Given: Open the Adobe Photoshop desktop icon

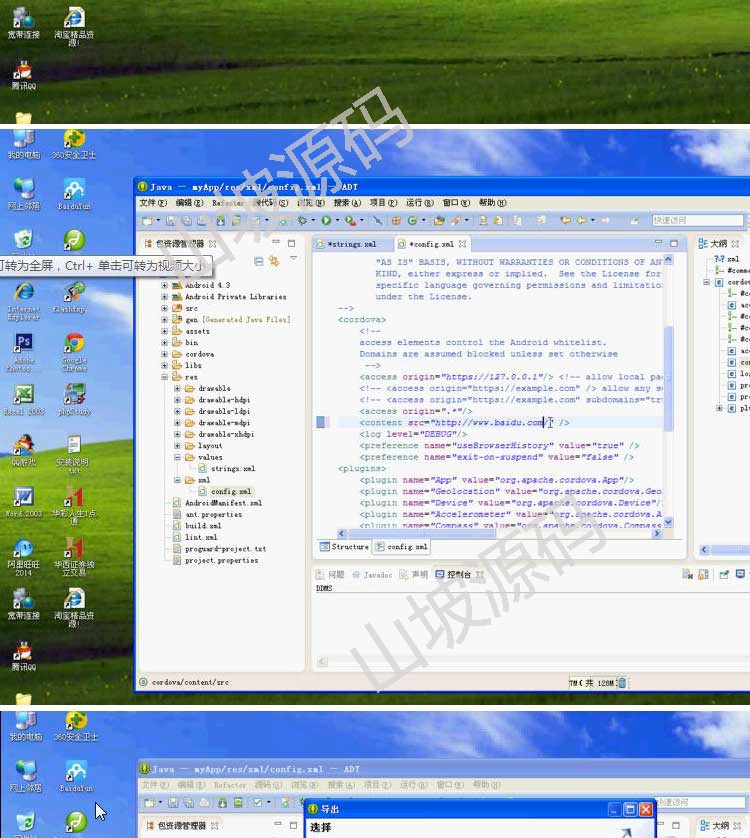Looking at the screenshot, I should tap(24, 352).
